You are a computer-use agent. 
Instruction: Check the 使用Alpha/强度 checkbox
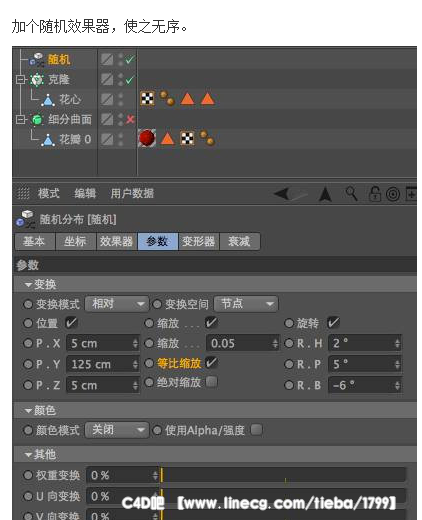256,430
